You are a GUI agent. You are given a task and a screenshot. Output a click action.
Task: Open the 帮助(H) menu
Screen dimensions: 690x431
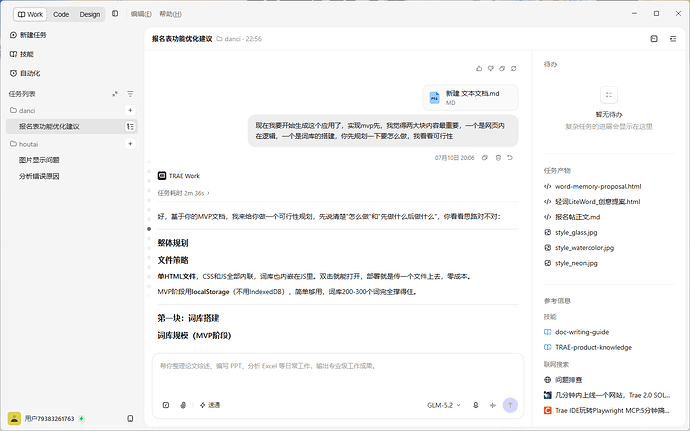coord(170,14)
